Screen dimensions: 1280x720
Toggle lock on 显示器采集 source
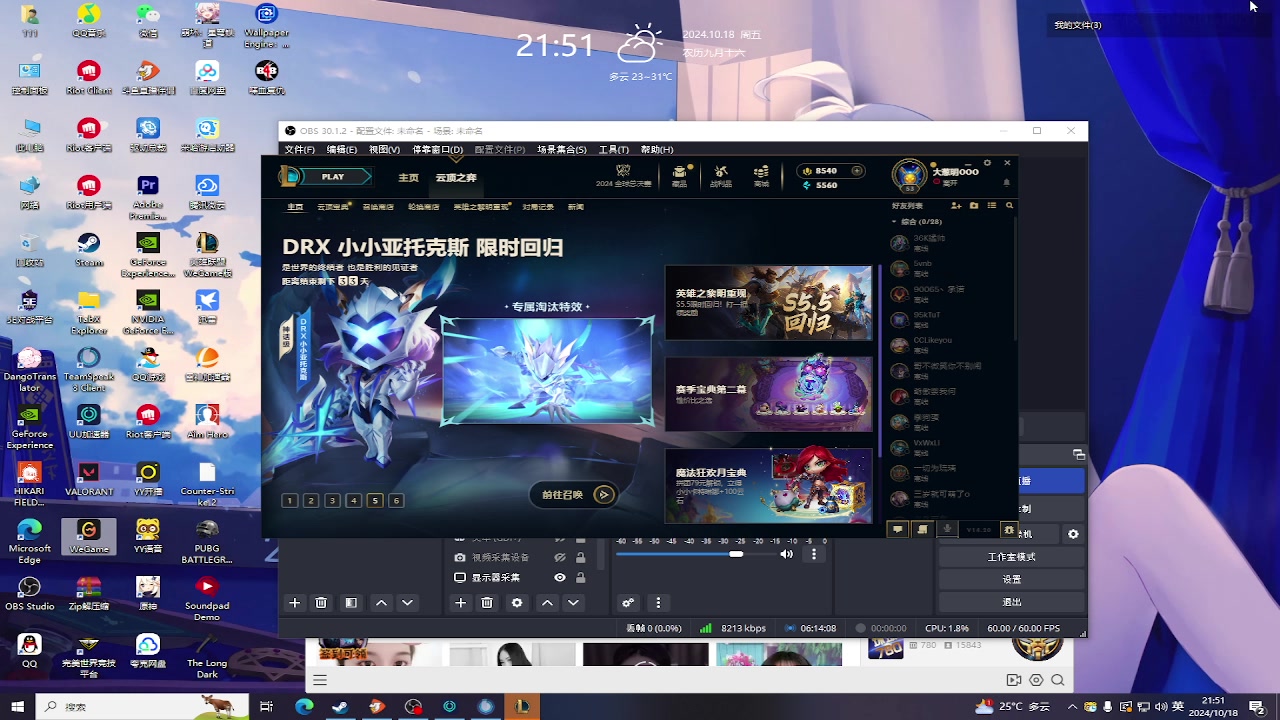(x=580, y=577)
